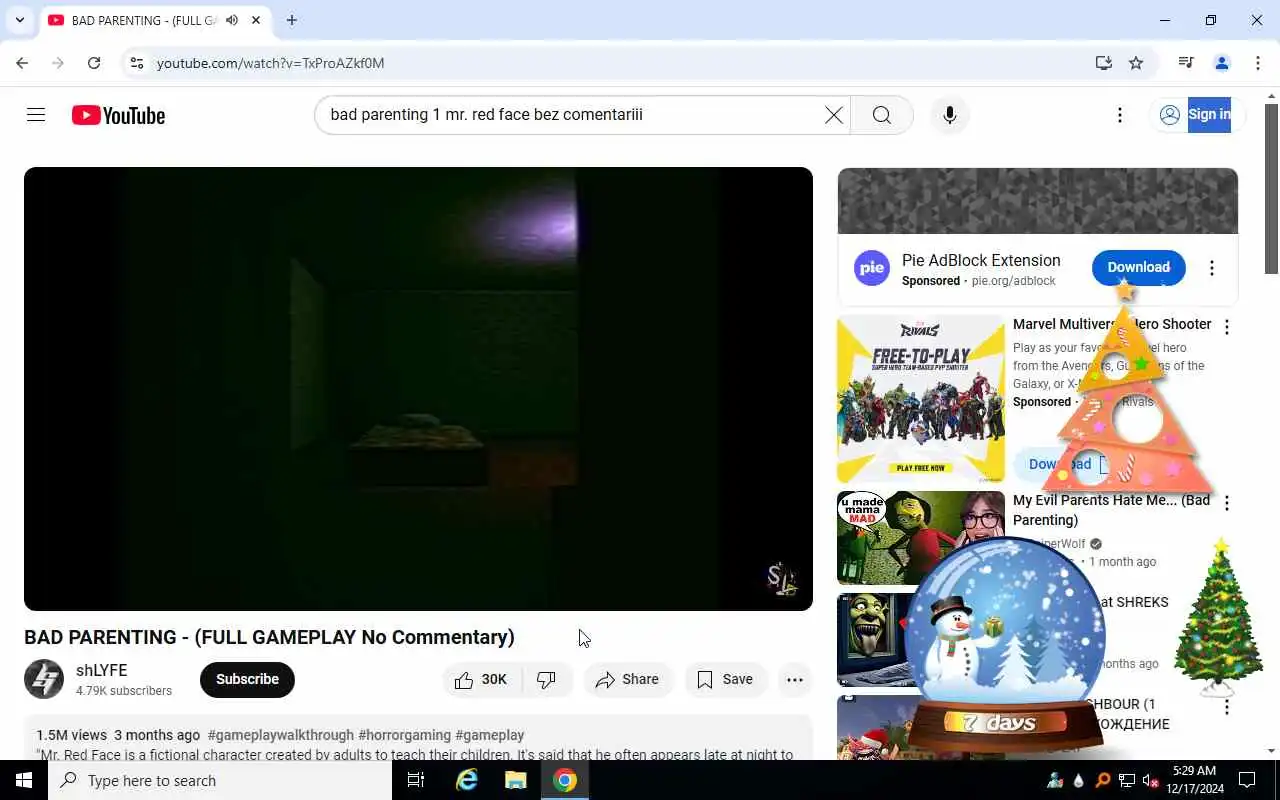The width and height of the screenshot is (1280, 800).
Task: Dislike this video
Action: pyautogui.click(x=546, y=680)
